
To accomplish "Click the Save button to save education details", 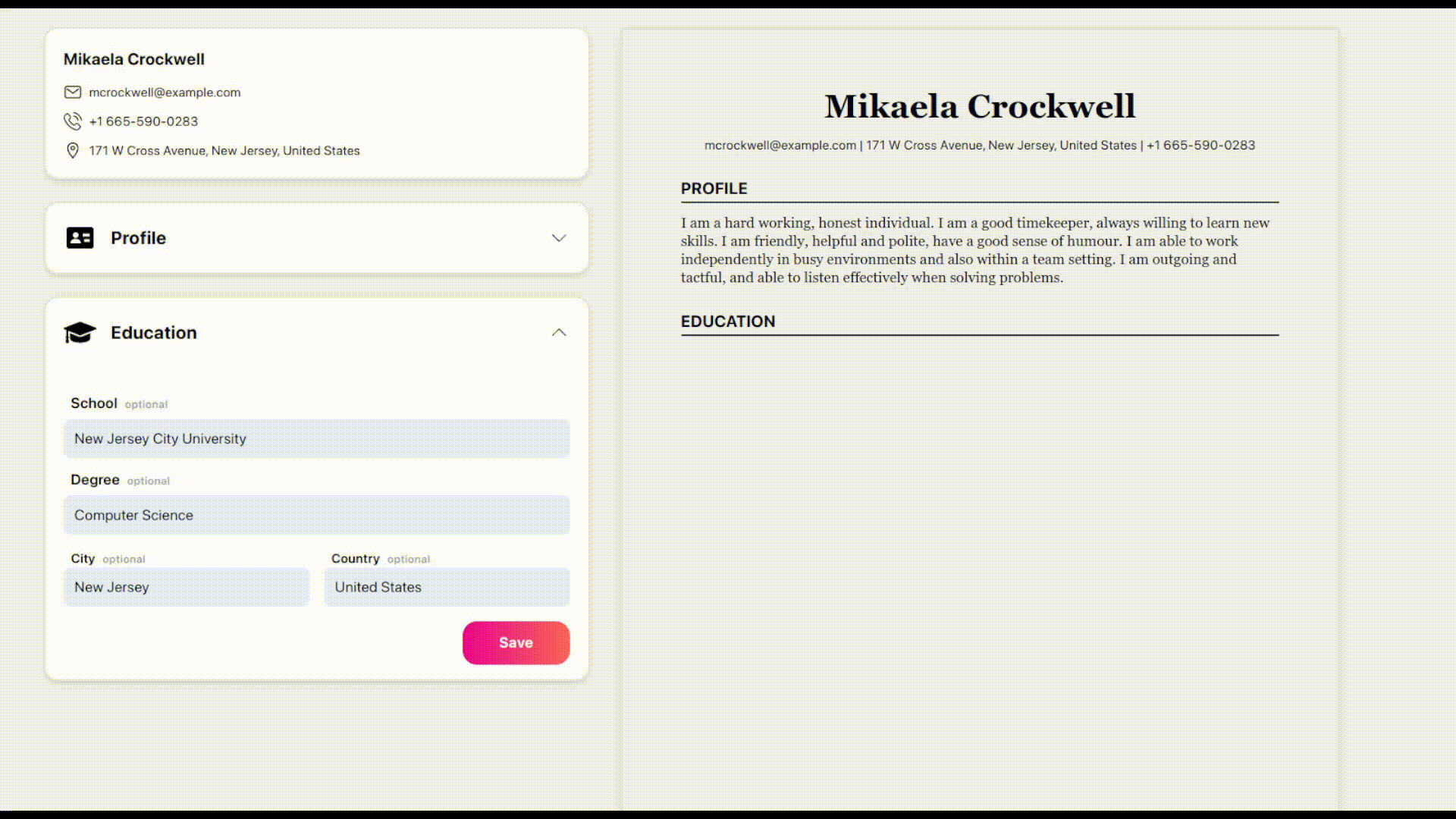I will pos(517,643).
